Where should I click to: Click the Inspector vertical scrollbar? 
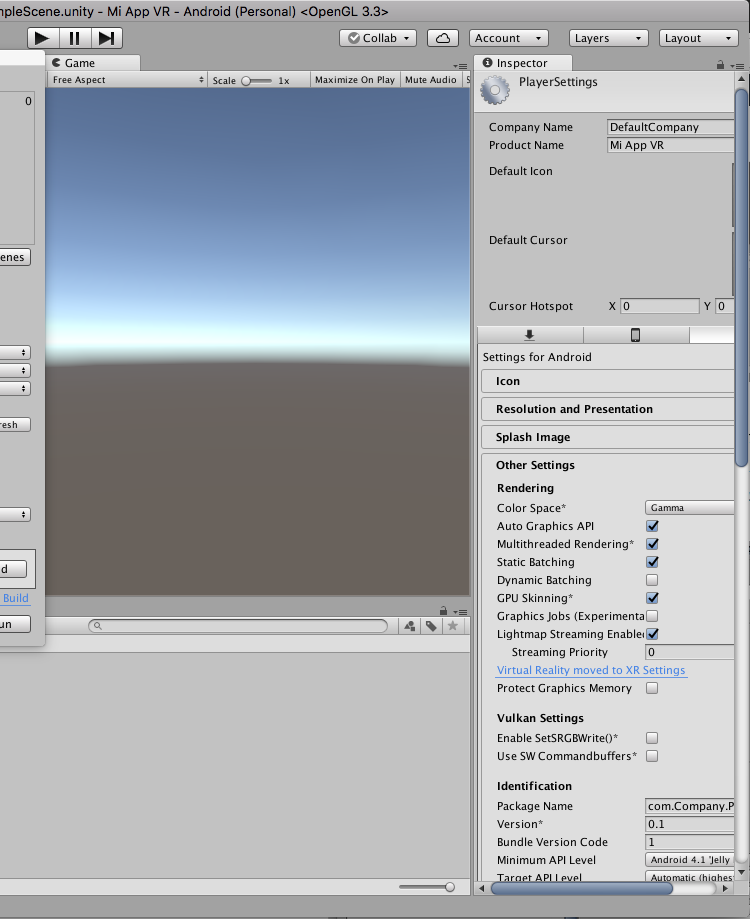[741, 278]
